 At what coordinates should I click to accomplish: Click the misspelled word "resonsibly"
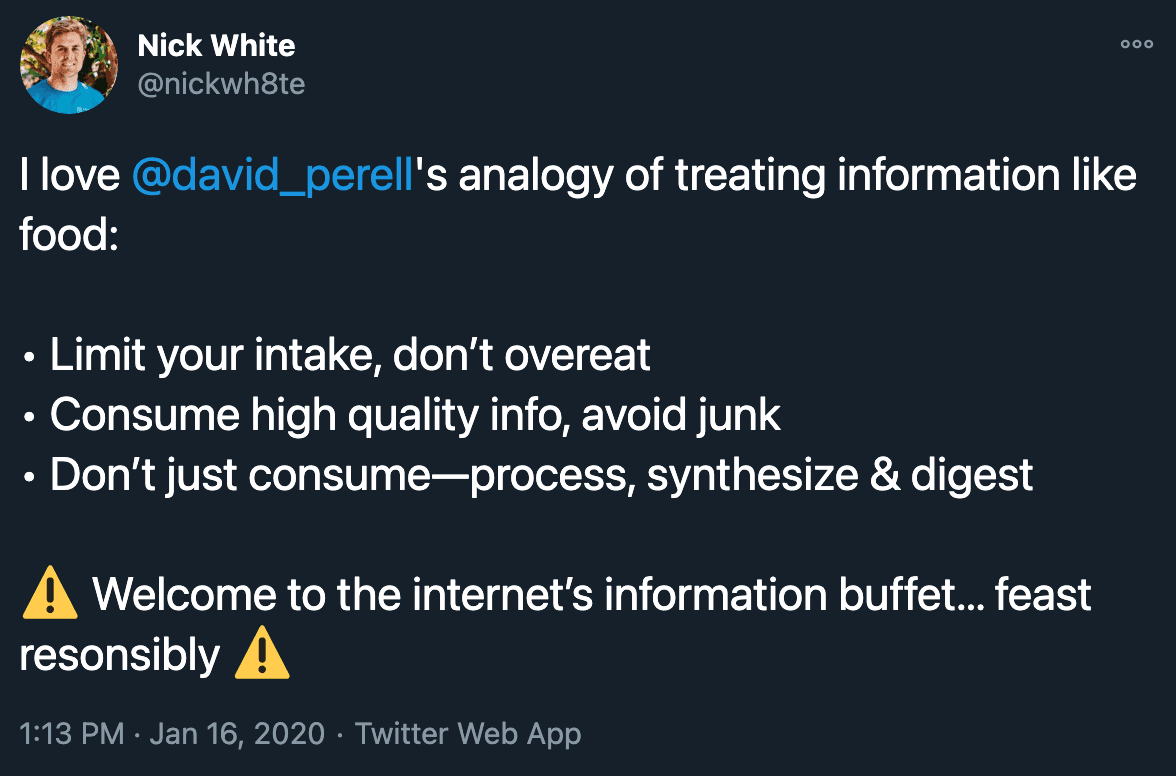(120, 655)
